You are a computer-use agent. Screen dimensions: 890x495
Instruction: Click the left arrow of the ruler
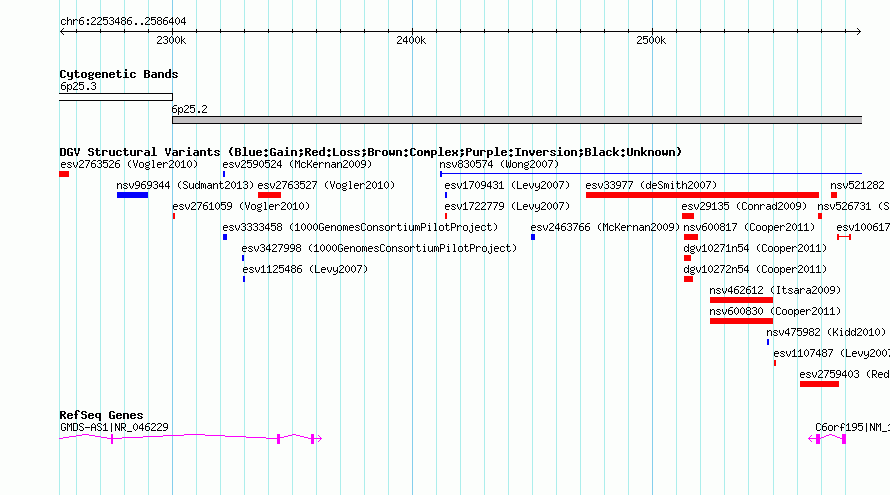[62, 31]
